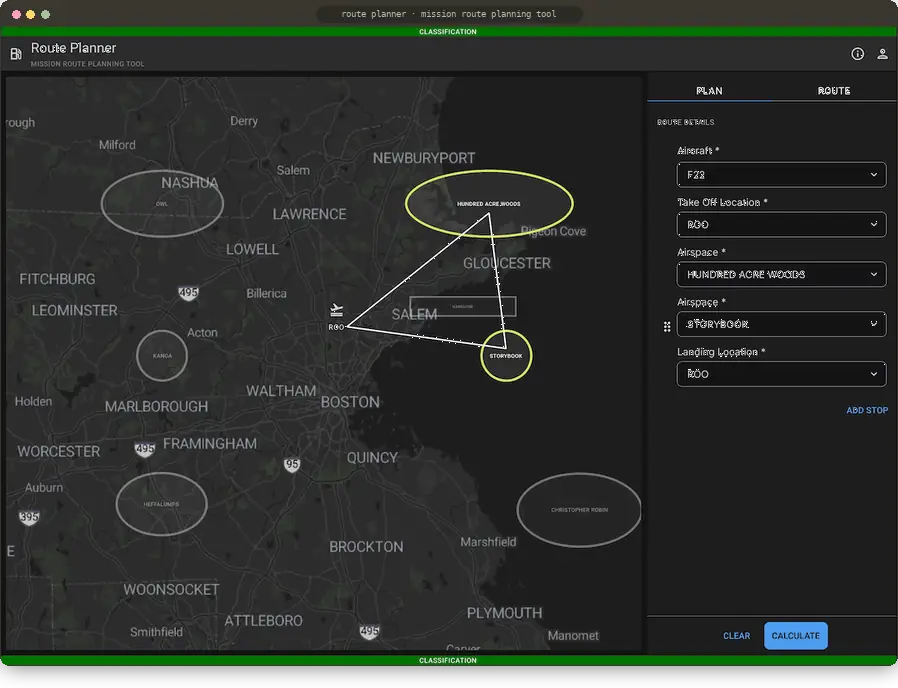This screenshot has width=898, height=688.
Task: Click the Route Planner app logo icon
Action: click(x=16, y=54)
